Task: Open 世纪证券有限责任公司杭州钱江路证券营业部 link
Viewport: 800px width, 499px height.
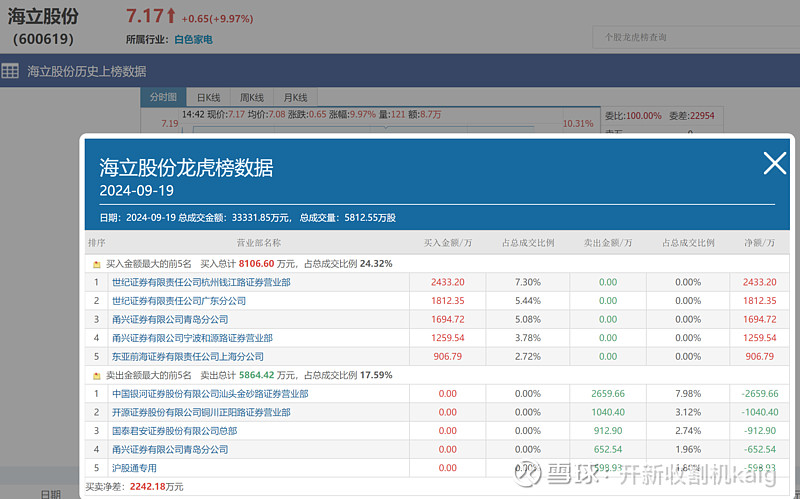Action: click(x=201, y=282)
